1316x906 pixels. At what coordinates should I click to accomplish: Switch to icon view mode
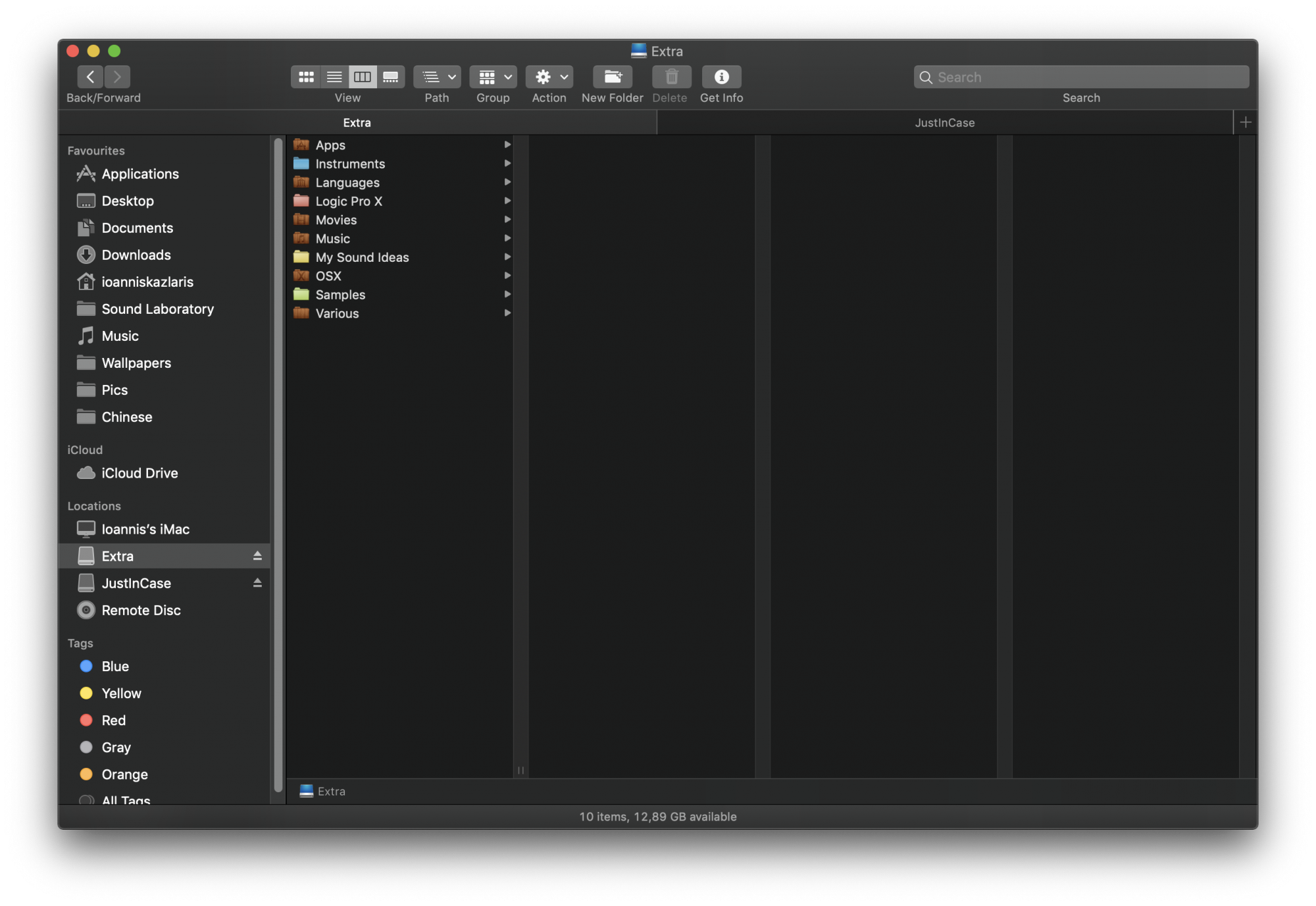(306, 77)
